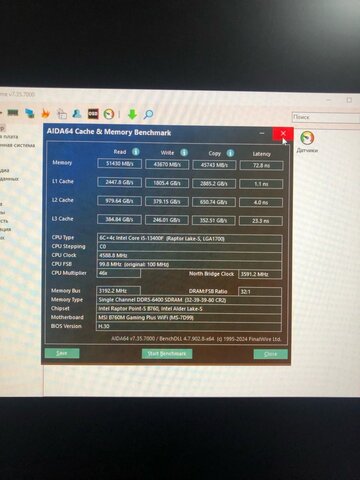Select L1 Cache Latency value 1.1 ns
This screenshot has width=360, height=480.
(x=261, y=184)
